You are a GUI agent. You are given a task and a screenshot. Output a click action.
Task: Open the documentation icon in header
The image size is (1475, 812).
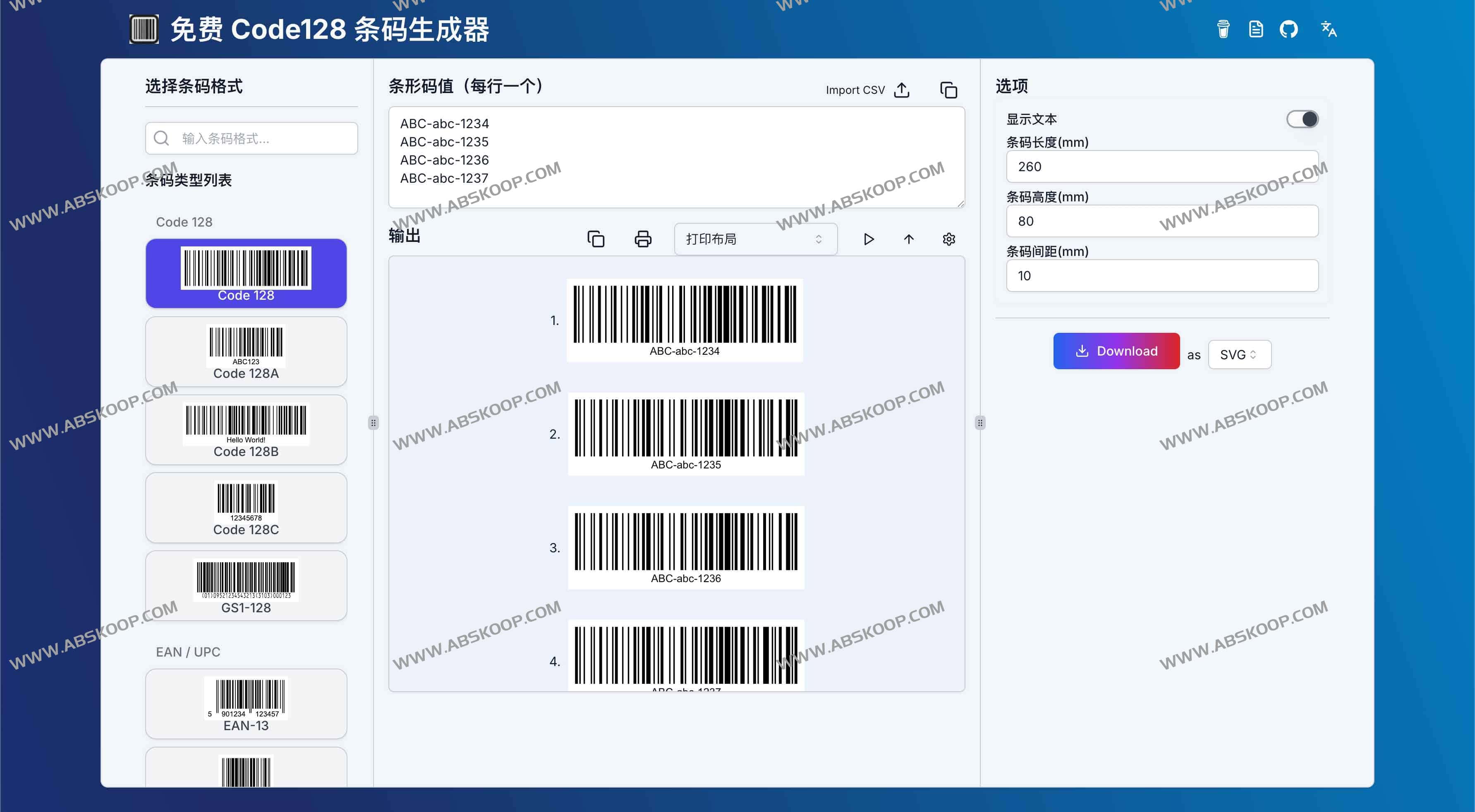point(1255,29)
